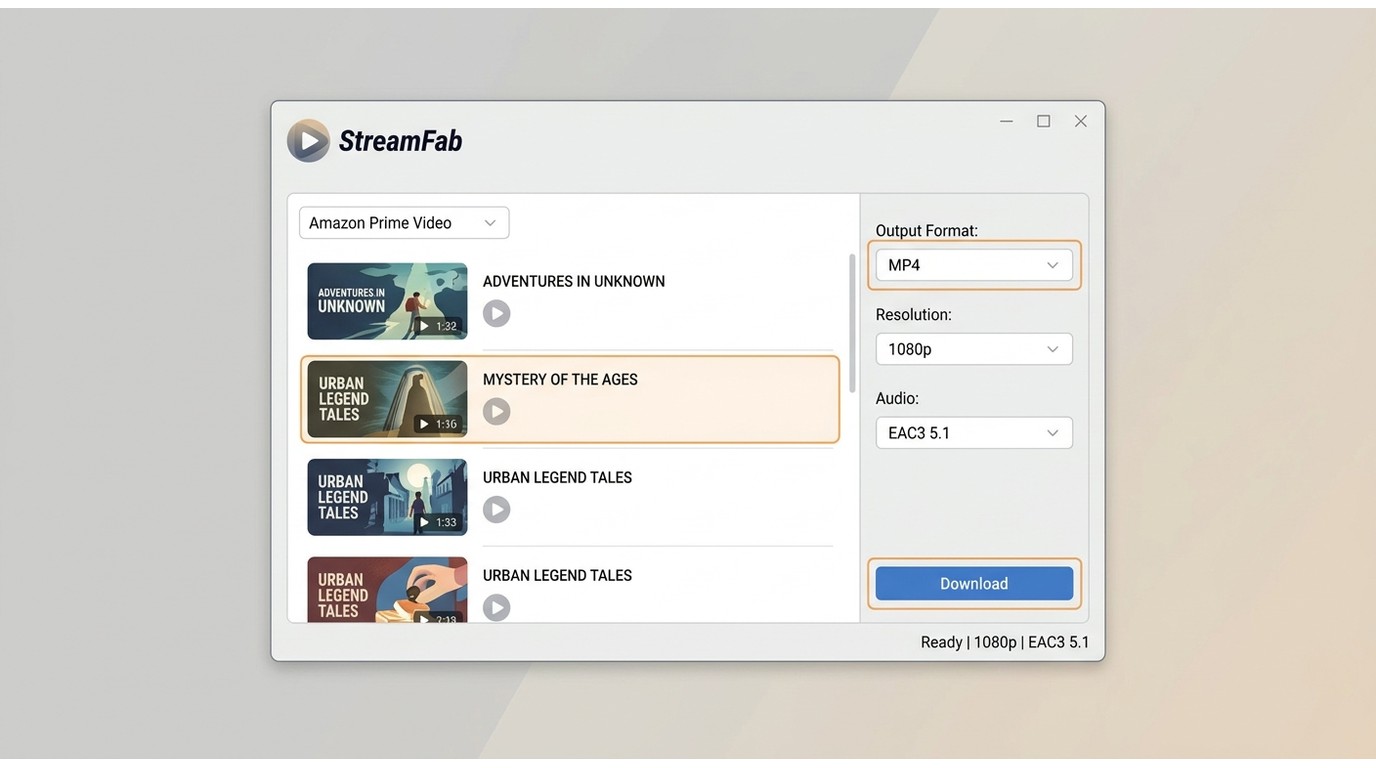Close the StreamFab window
Screen dimensions: 1376x768
coord(1081,121)
